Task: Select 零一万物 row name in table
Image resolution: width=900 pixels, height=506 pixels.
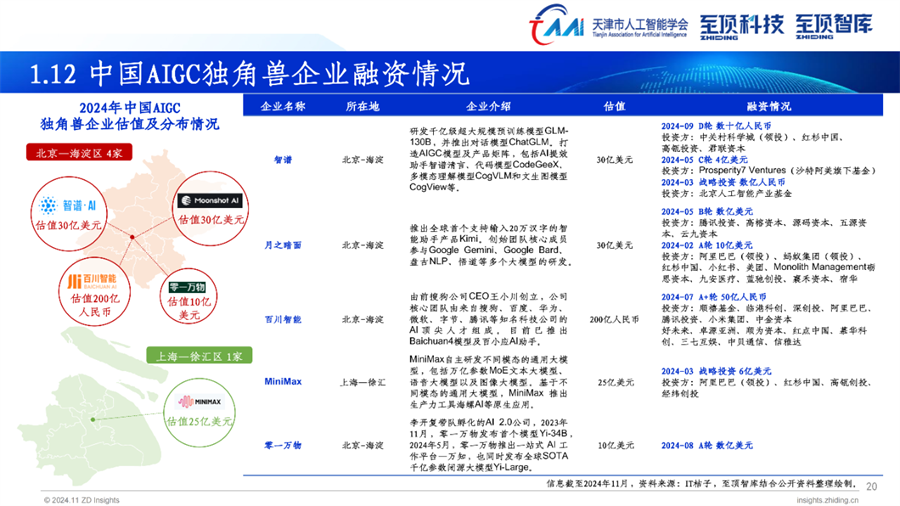Action: [x=282, y=443]
